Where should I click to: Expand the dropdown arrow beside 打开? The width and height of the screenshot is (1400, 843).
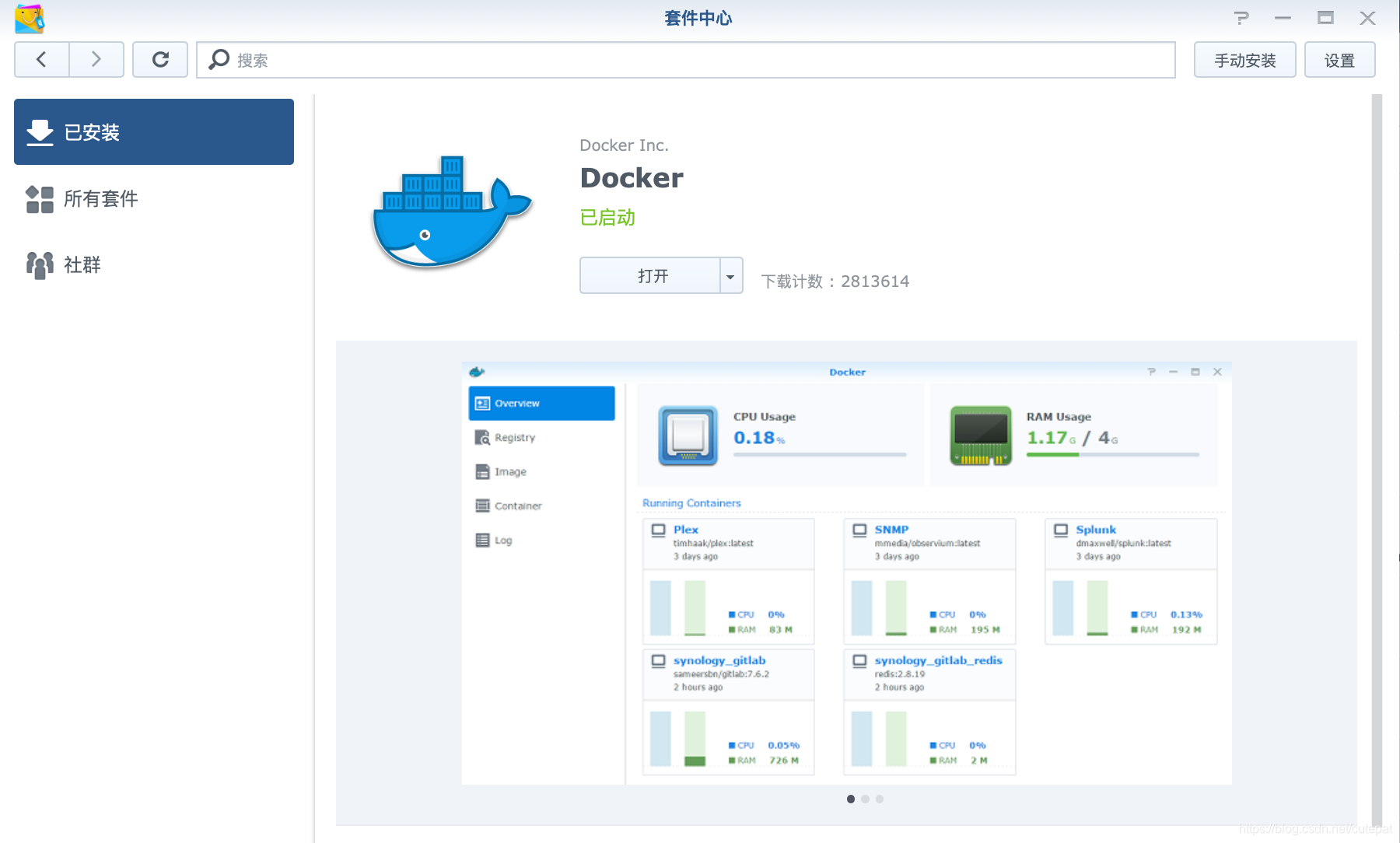pos(731,275)
